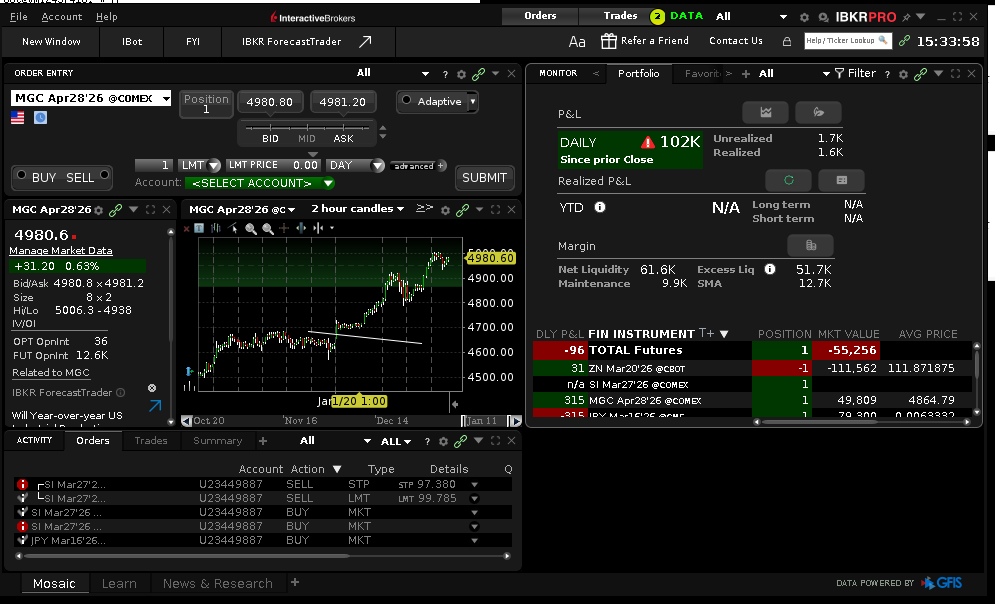The width and height of the screenshot is (995, 604).
Task: Refresh Realized P&L with the circular arrow icon
Action: 788,180
